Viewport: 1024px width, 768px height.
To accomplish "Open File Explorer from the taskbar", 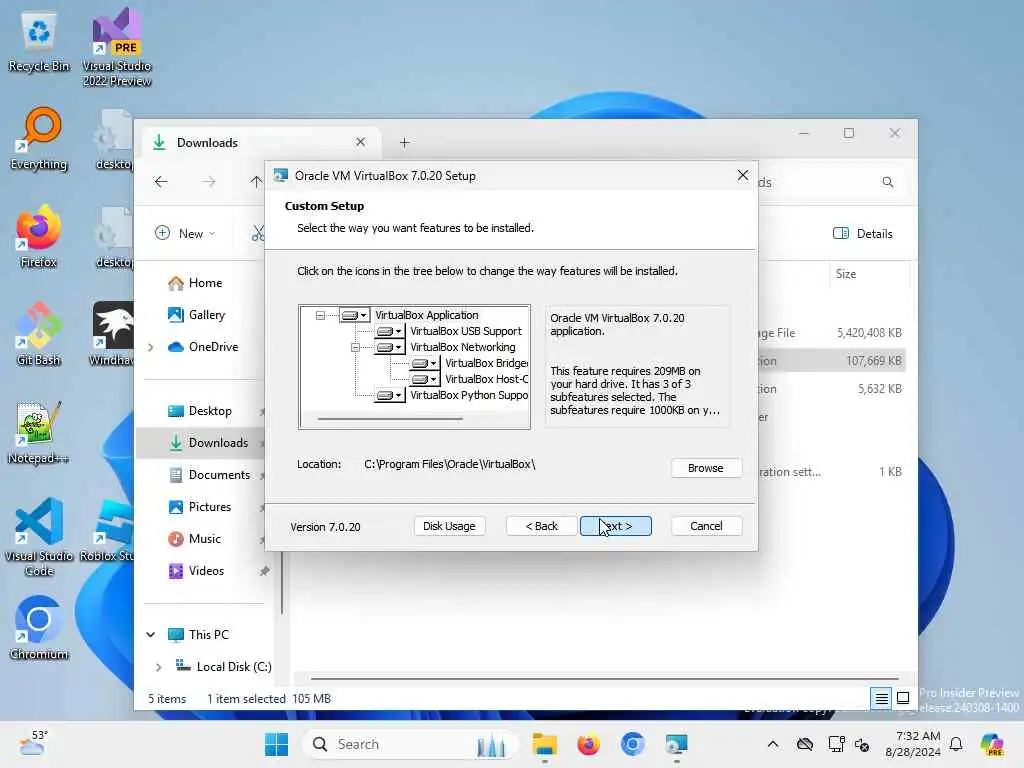I will click(x=545, y=744).
